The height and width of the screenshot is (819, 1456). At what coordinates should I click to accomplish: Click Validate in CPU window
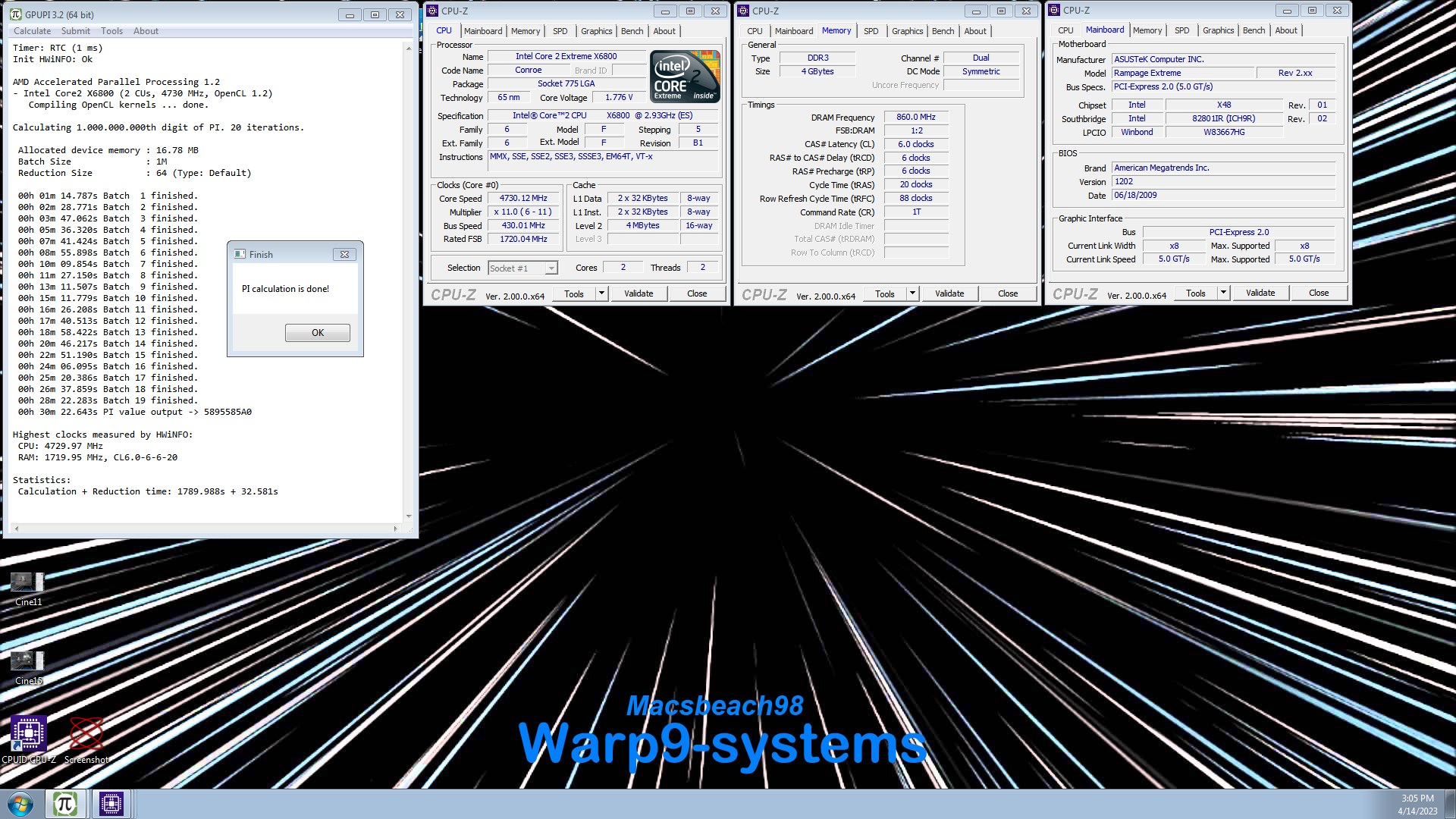(x=639, y=293)
